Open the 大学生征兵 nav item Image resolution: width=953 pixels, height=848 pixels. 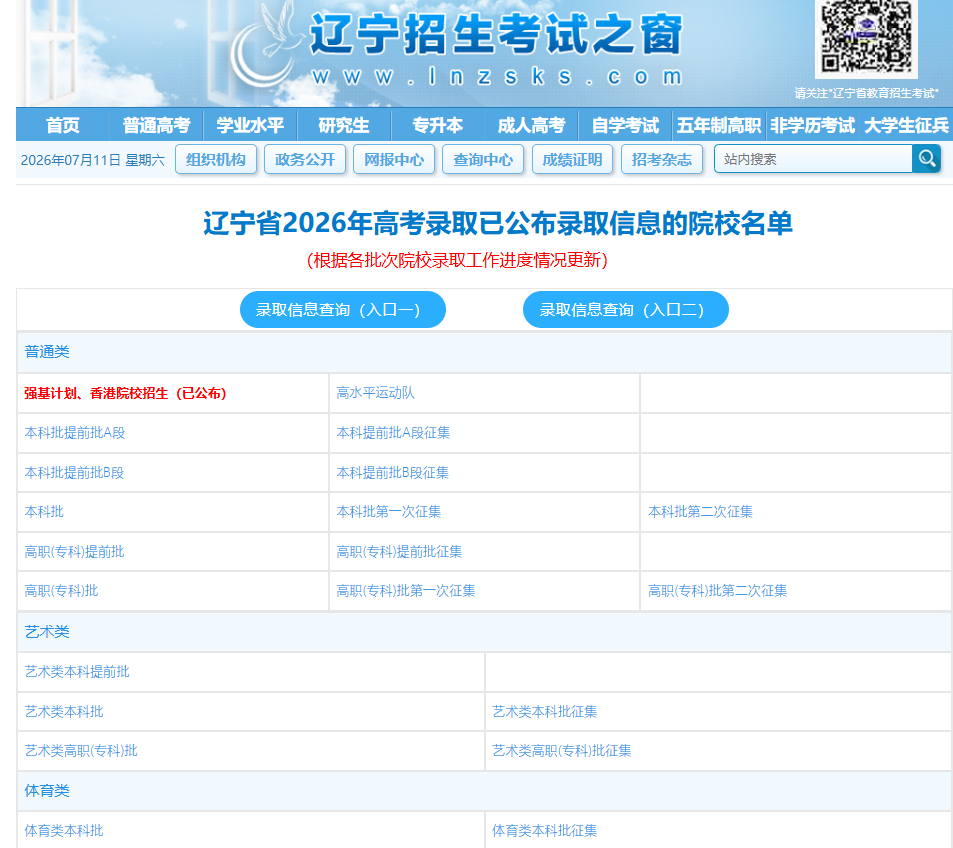(x=906, y=125)
